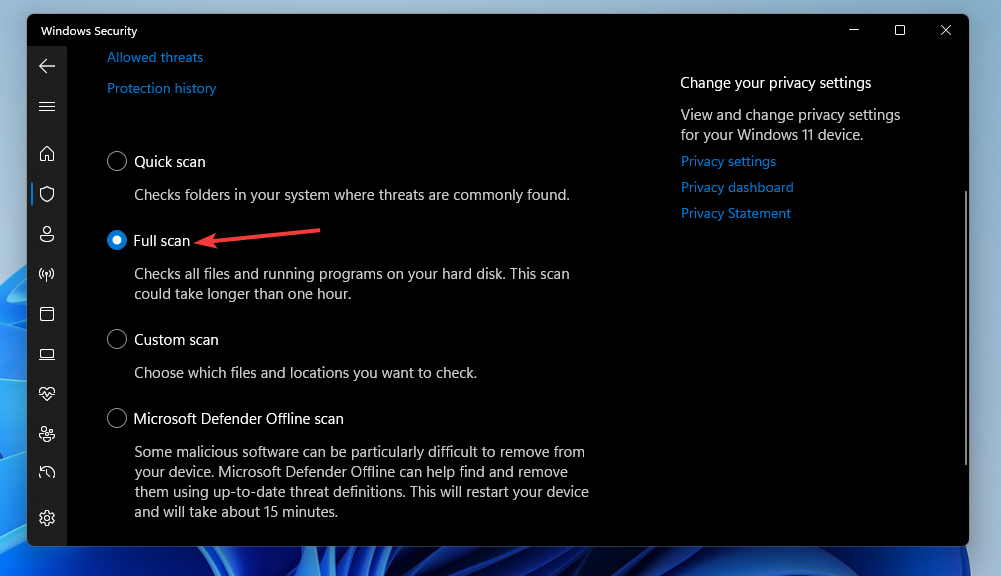Click 'Checks all files and running programs' text
1001x576 pixels.
click(352, 284)
